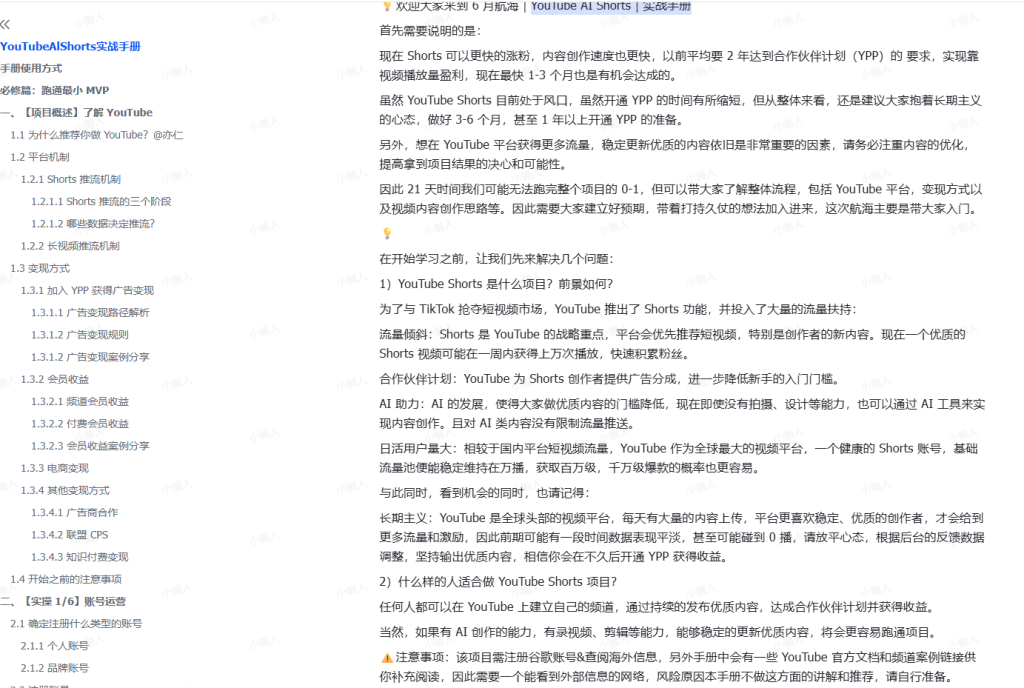
Task: Click the warning triangle icon before 注意事项
Action: (x=387, y=657)
